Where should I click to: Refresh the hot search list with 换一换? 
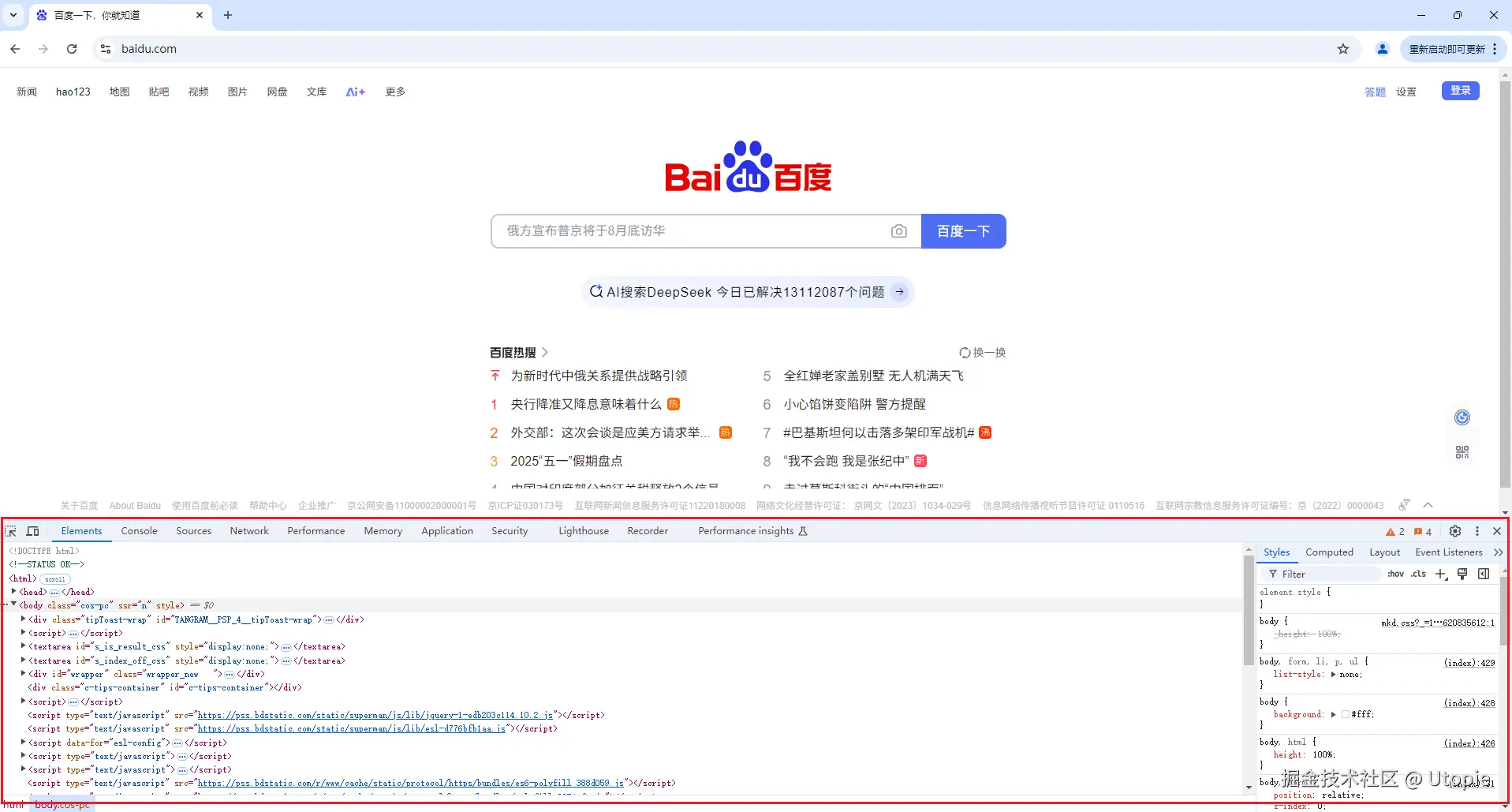pyautogui.click(x=982, y=353)
